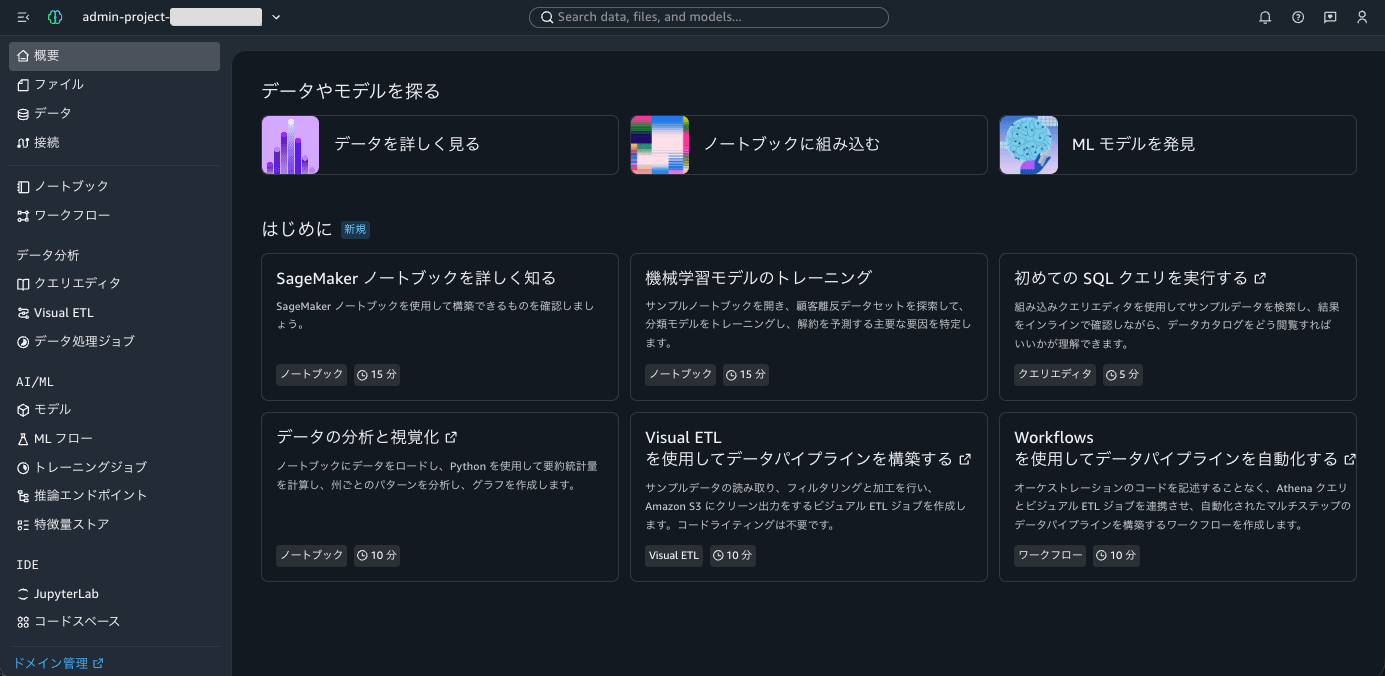
Task: Click the 5 分 duration badge
Action: point(1123,375)
